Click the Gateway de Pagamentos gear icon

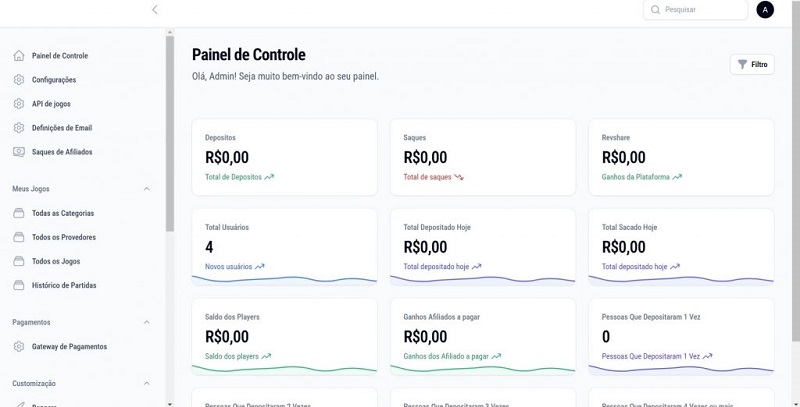coord(19,346)
